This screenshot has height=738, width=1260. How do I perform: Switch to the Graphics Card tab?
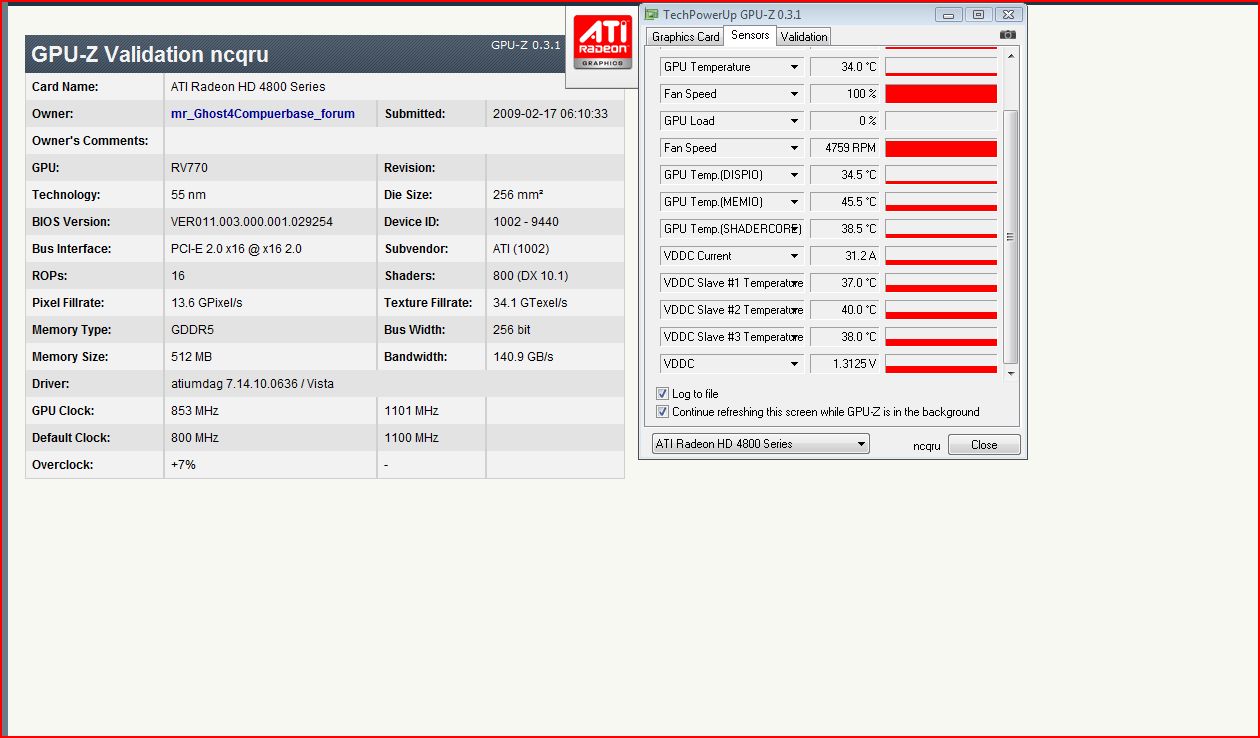[685, 37]
